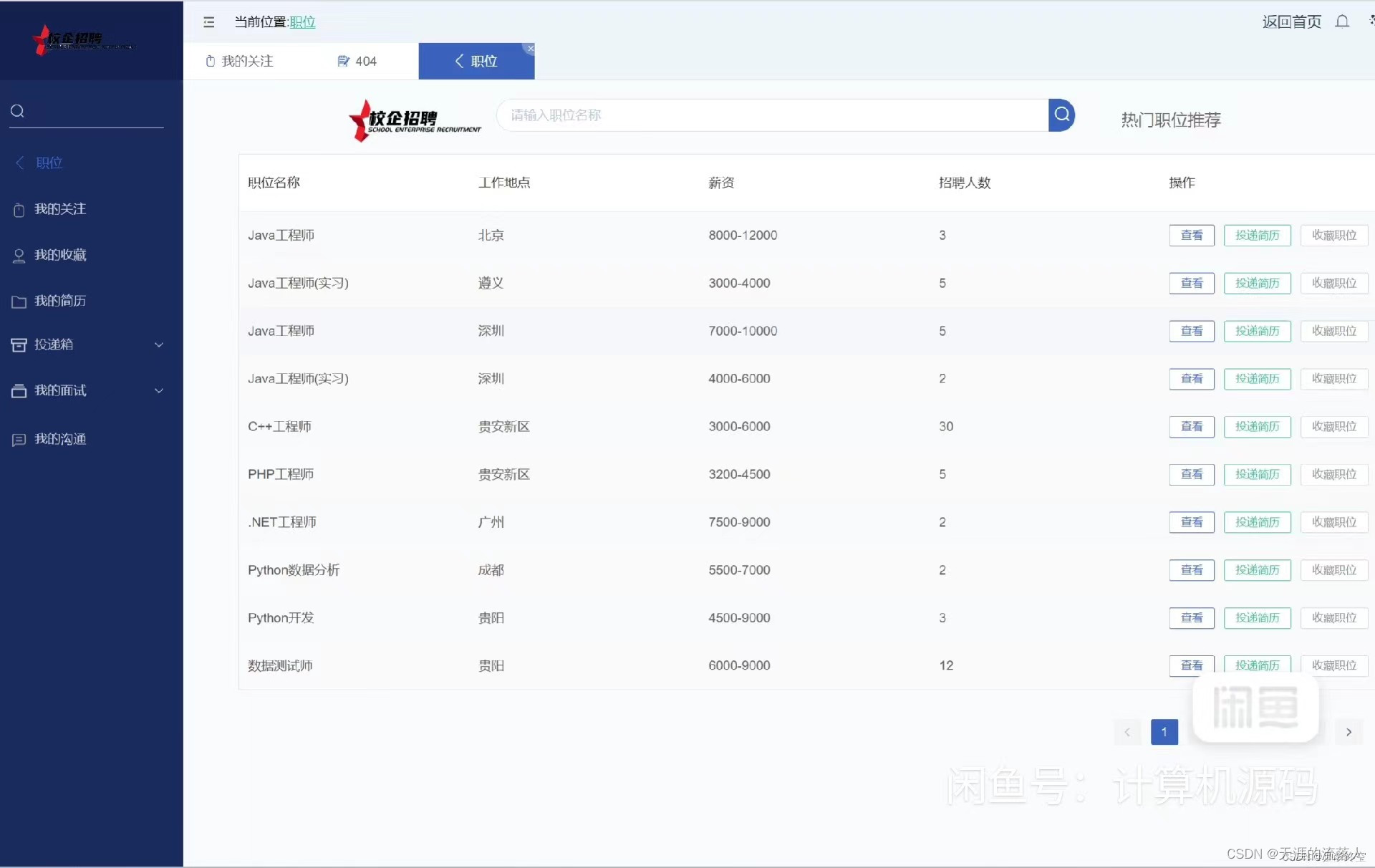Click 收藏职位 for the PHP工程师 row
1375x868 pixels.
[1333, 474]
